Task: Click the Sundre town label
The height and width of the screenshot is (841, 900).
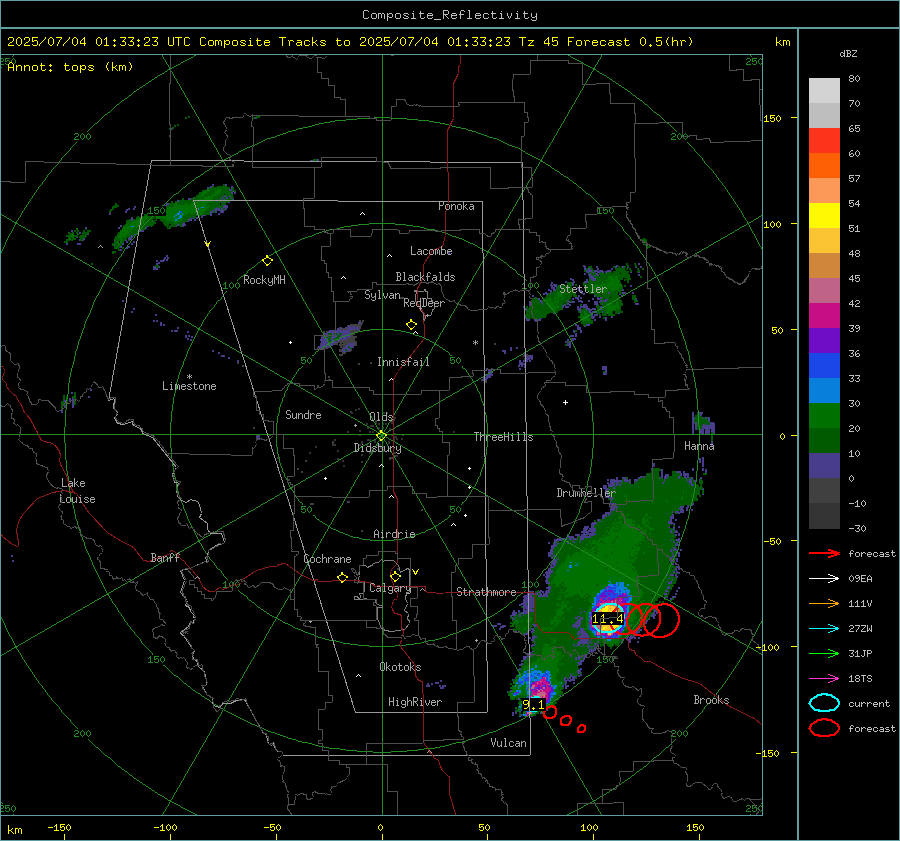Action: click(x=304, y=415)
